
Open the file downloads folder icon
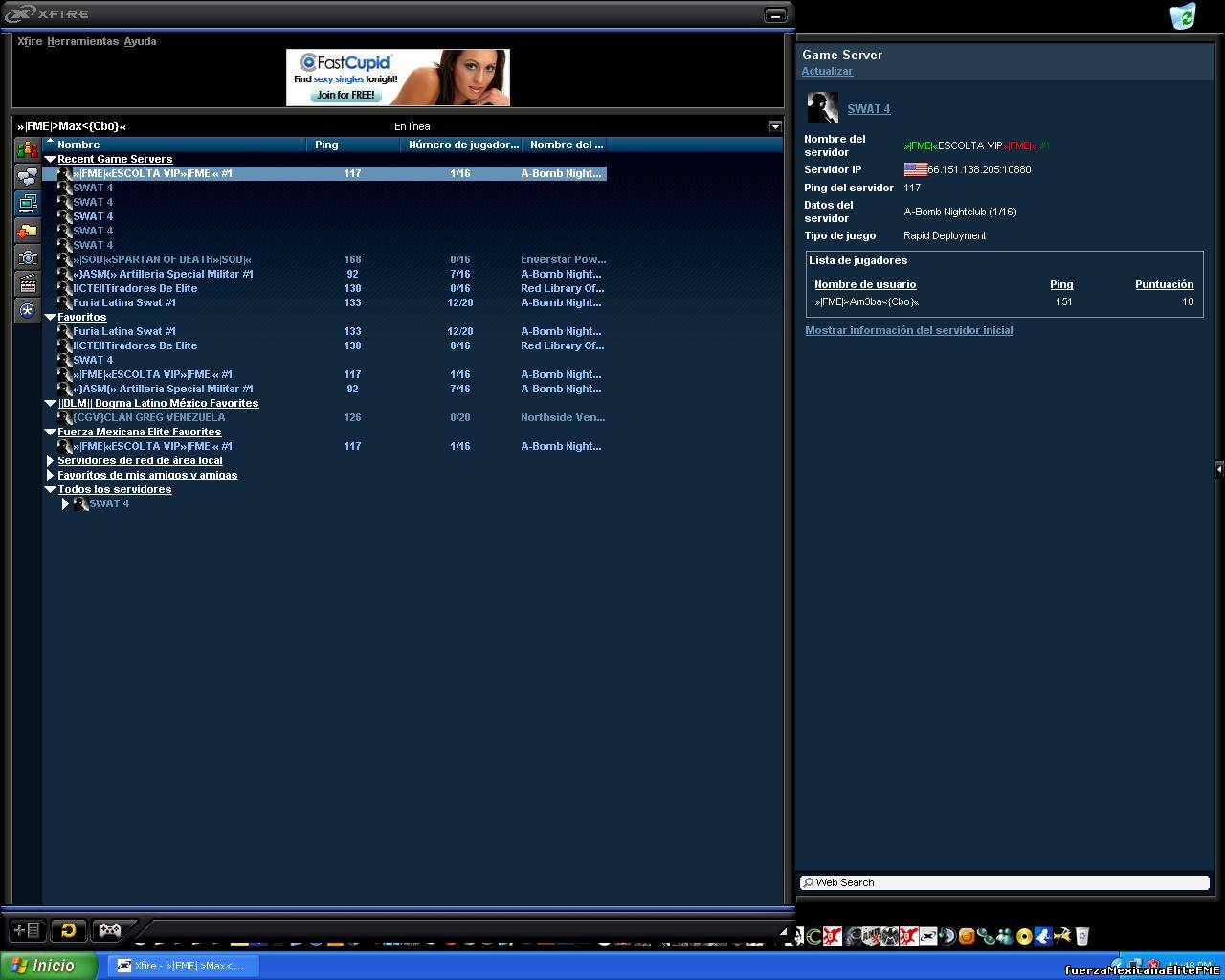click(27, 230)
